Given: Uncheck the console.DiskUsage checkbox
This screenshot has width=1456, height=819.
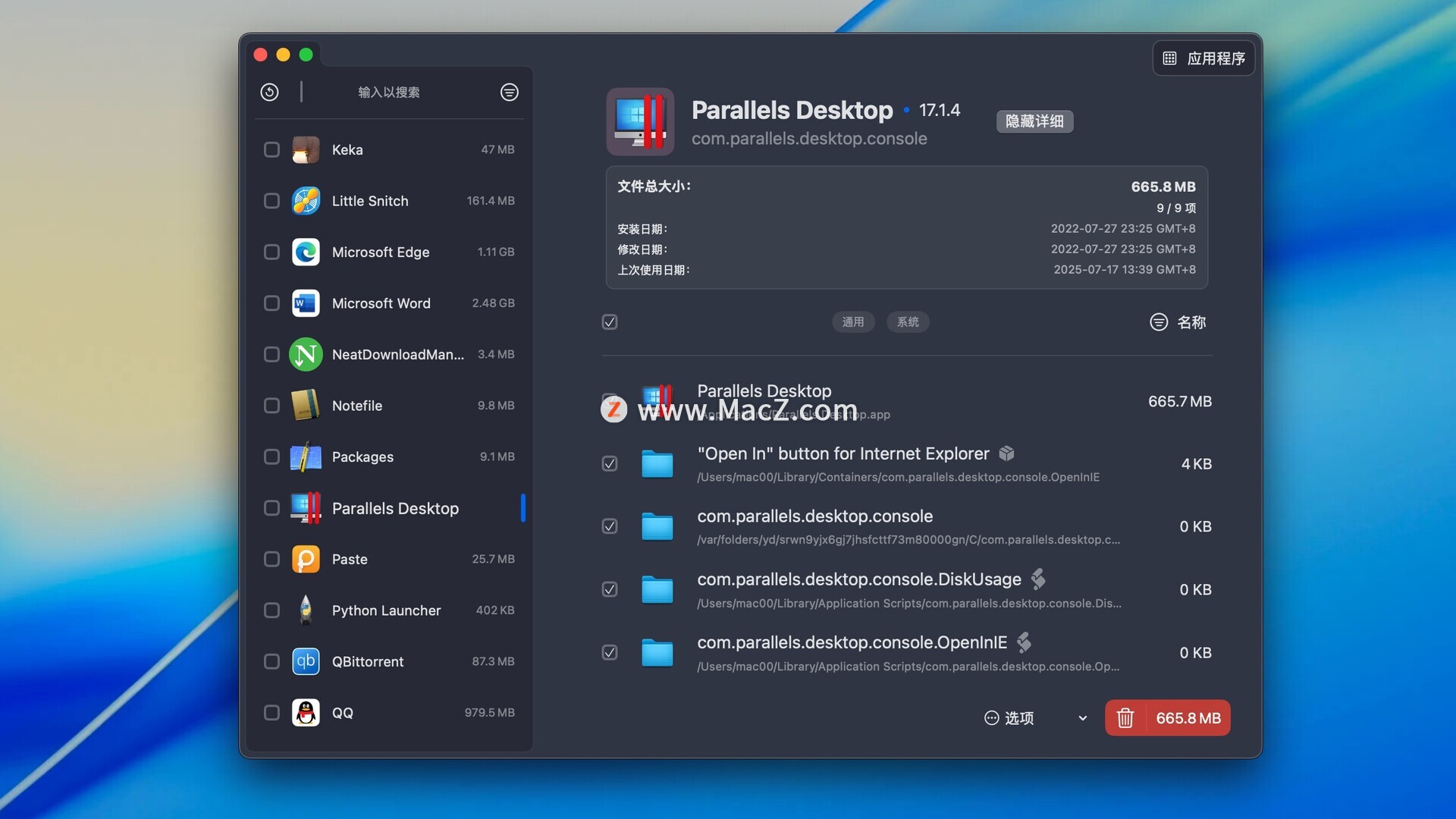Looking at the screenshot, I should coord(610,589).
